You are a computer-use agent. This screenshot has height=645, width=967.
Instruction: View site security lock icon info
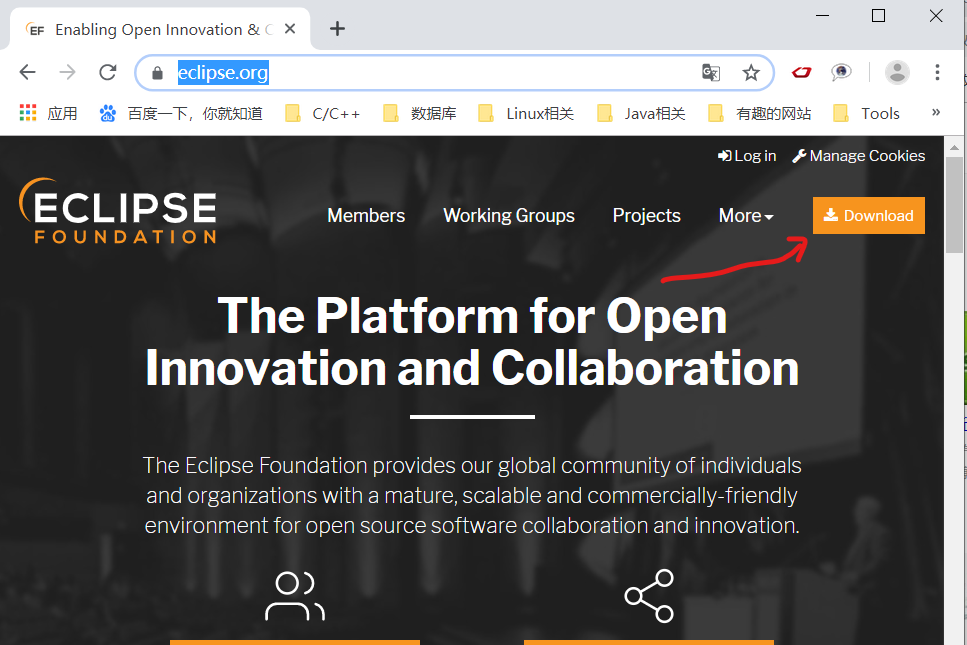157,73
